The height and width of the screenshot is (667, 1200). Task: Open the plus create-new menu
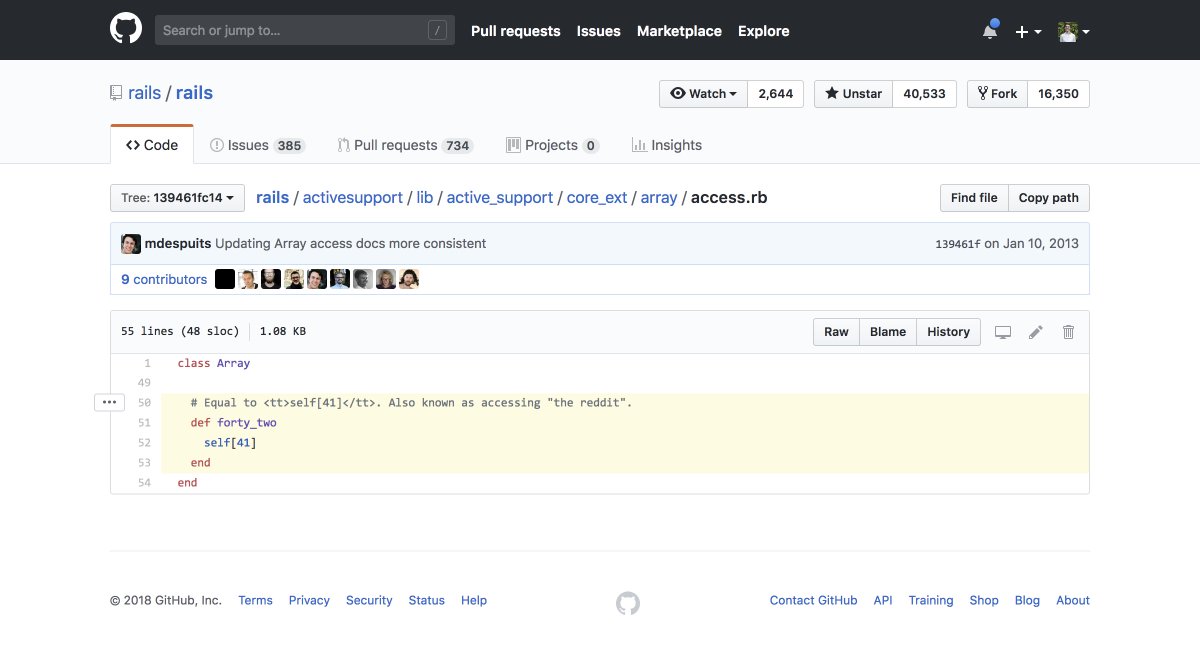point(1028,31)
